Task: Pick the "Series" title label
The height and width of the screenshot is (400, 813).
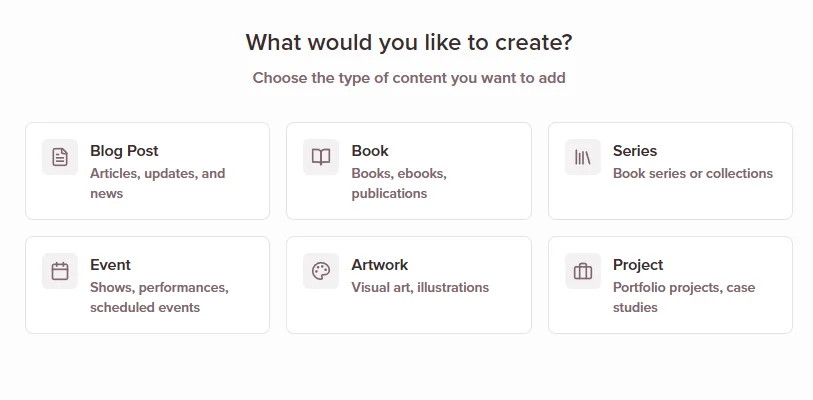Action: point(635,151)
